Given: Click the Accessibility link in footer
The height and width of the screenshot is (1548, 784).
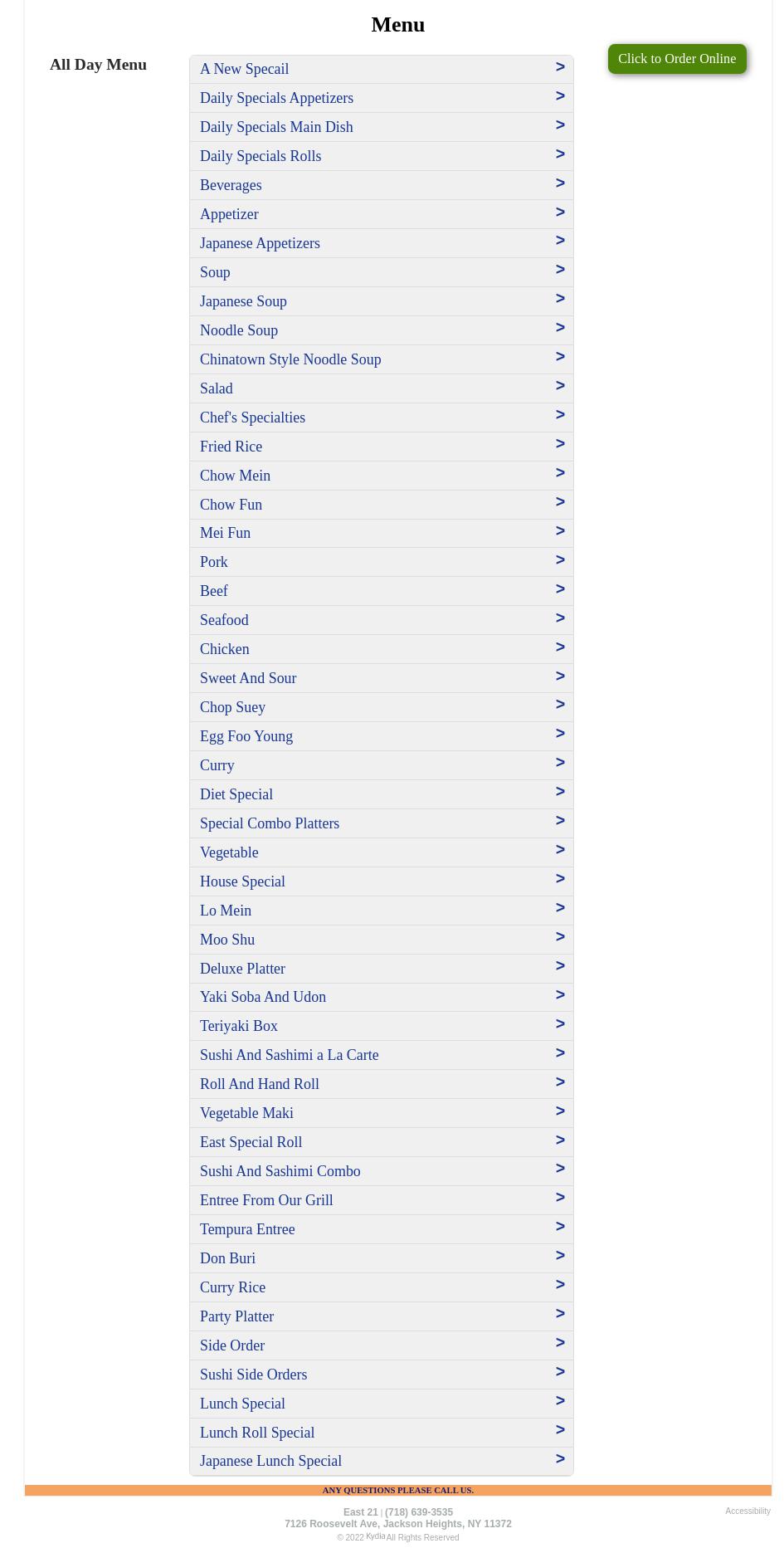Looking at the screenshot, I should tap(747, 1511).
